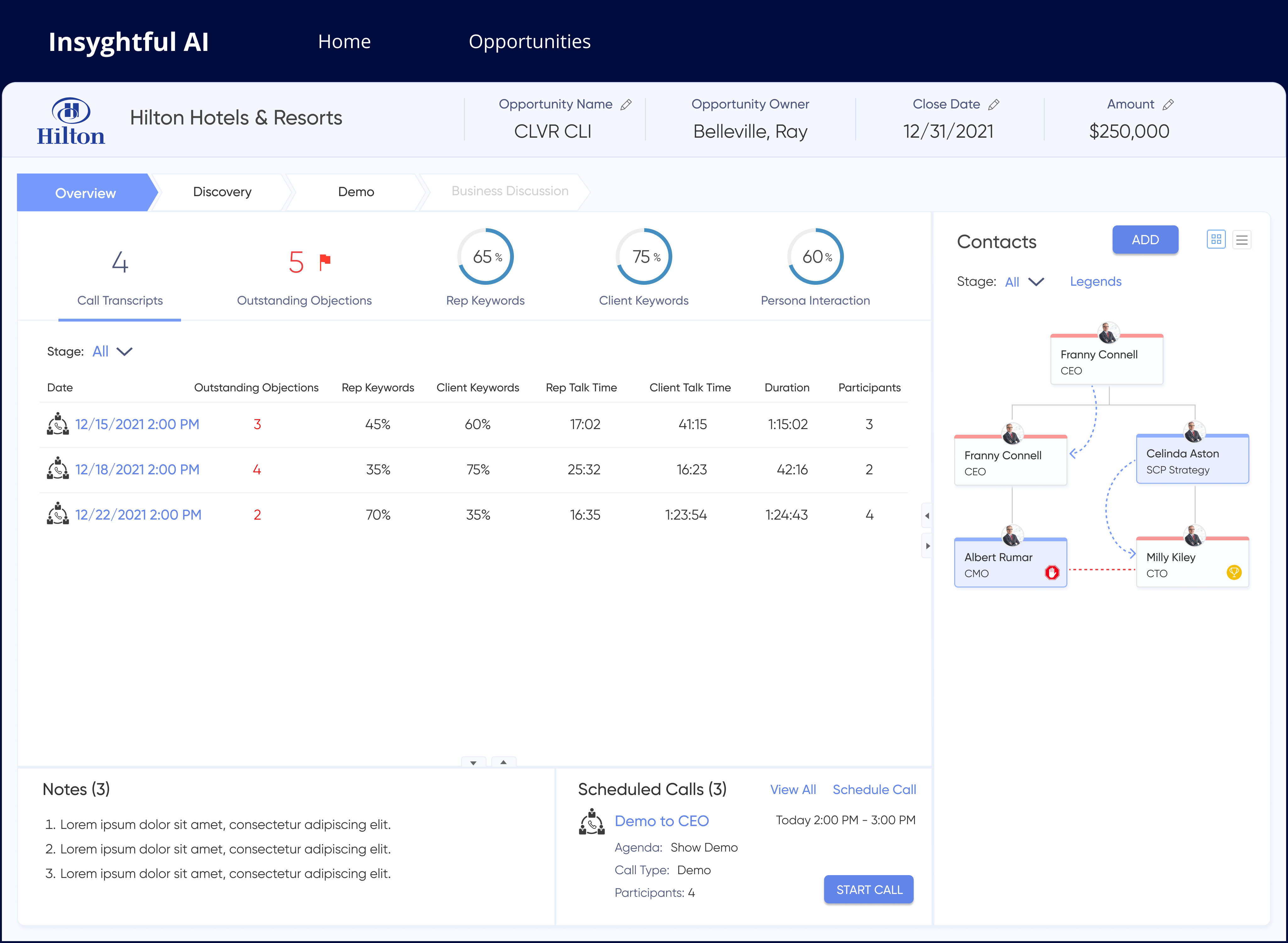The height and width of the screenshot is (943, 1288).
Task: Switch contacts to list view
Action: pyautogui.click(x=1242, y=240)
